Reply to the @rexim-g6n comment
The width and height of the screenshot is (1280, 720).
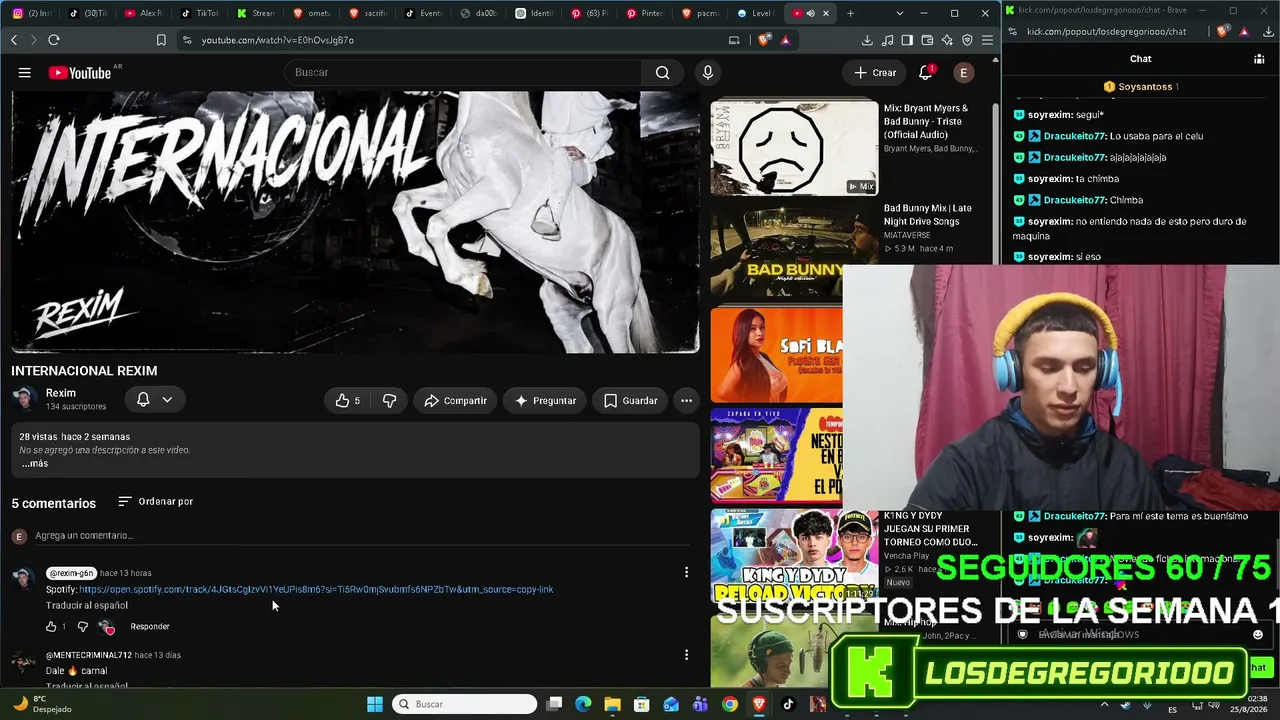coord(150,626)
